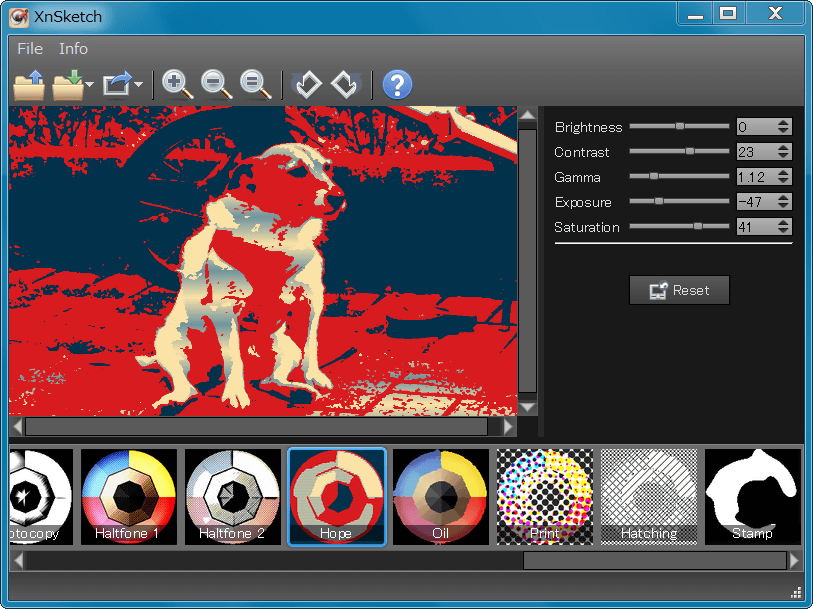
Task: Click the effects strip scrollbar thumb
Action: pyautogui.click(x=655, y=560)
